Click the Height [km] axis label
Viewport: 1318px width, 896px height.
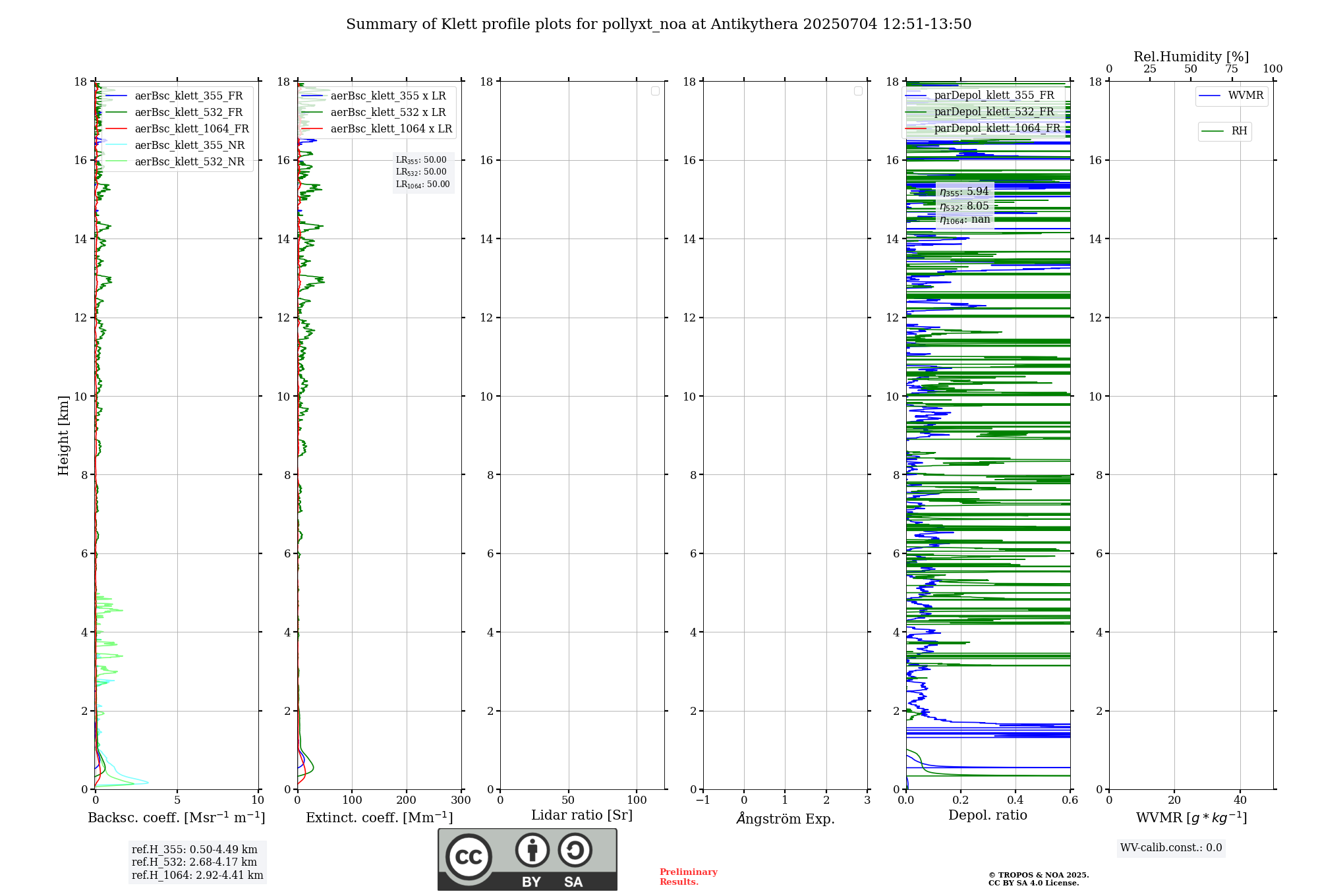(63, 435)
